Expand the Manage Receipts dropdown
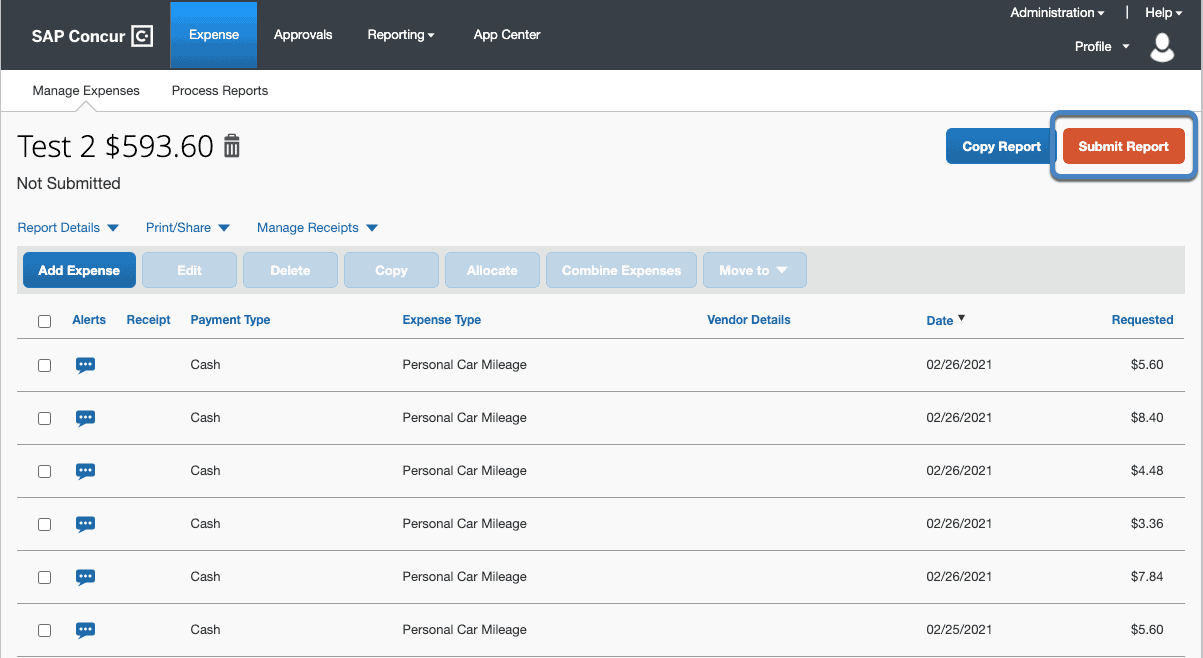The image size is (1203, 658). (x=317, y=228)
